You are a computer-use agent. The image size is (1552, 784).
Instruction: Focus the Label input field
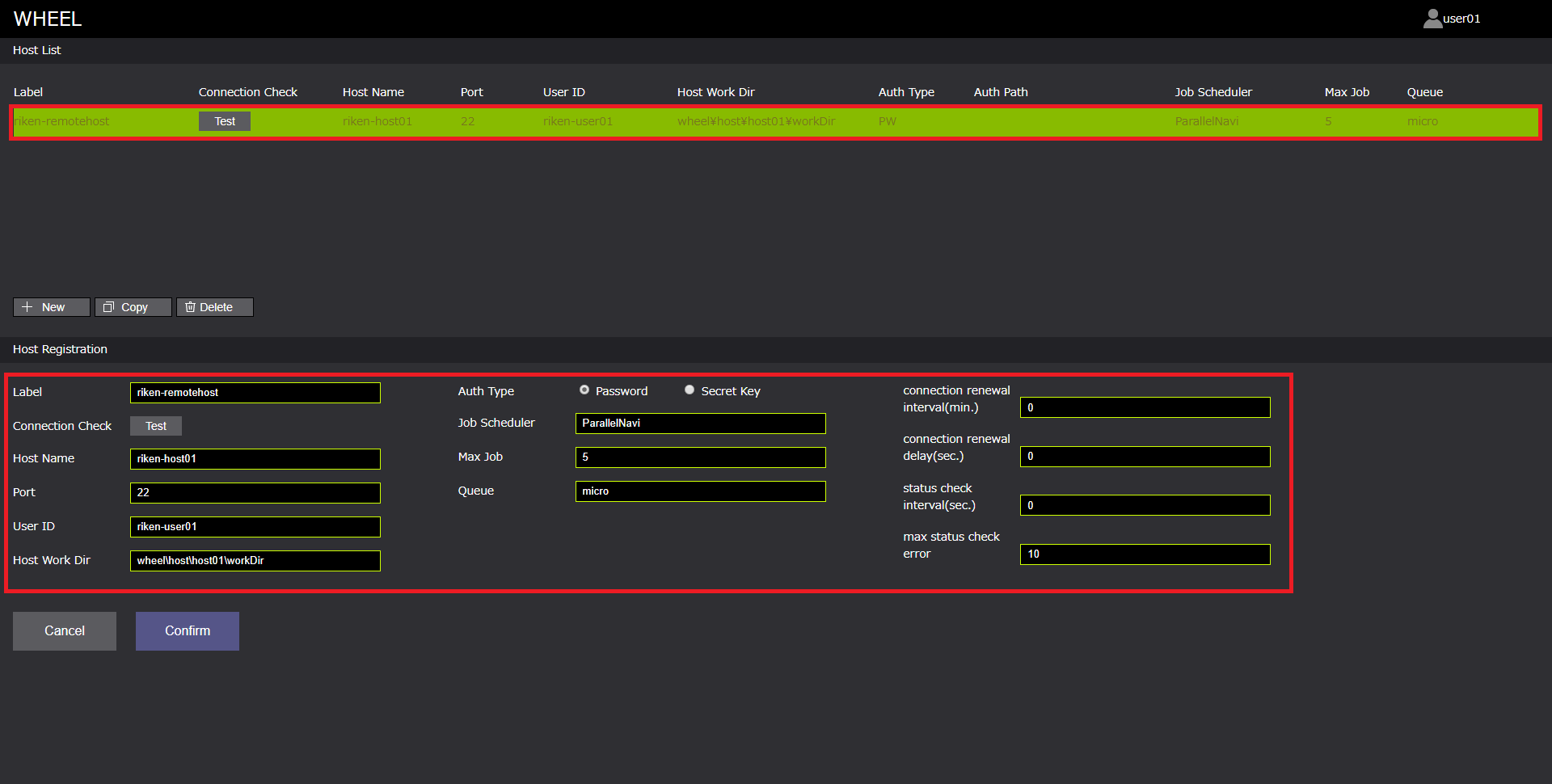(255, 393)
